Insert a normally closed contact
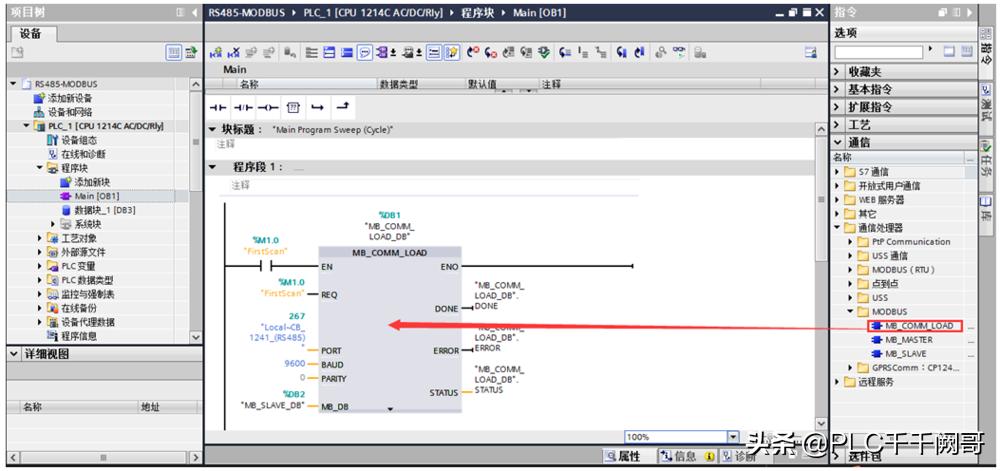Image resolution: width=1000 pixels, height=471 pixels. tap(243, 106)
